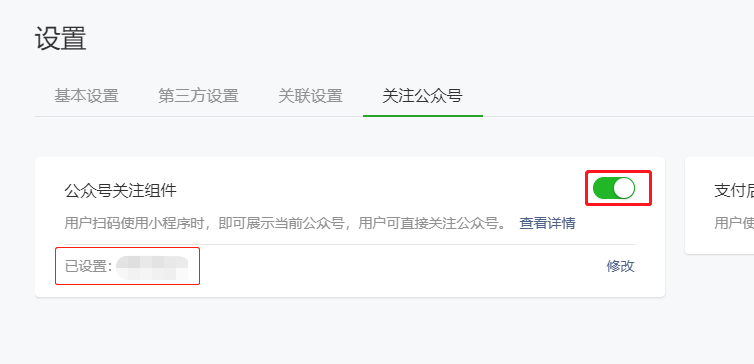Click the cut-off 用户使 description on right card
Viewport: 754px width, 364px height.
pyautogui.click(x=734, y=223)
